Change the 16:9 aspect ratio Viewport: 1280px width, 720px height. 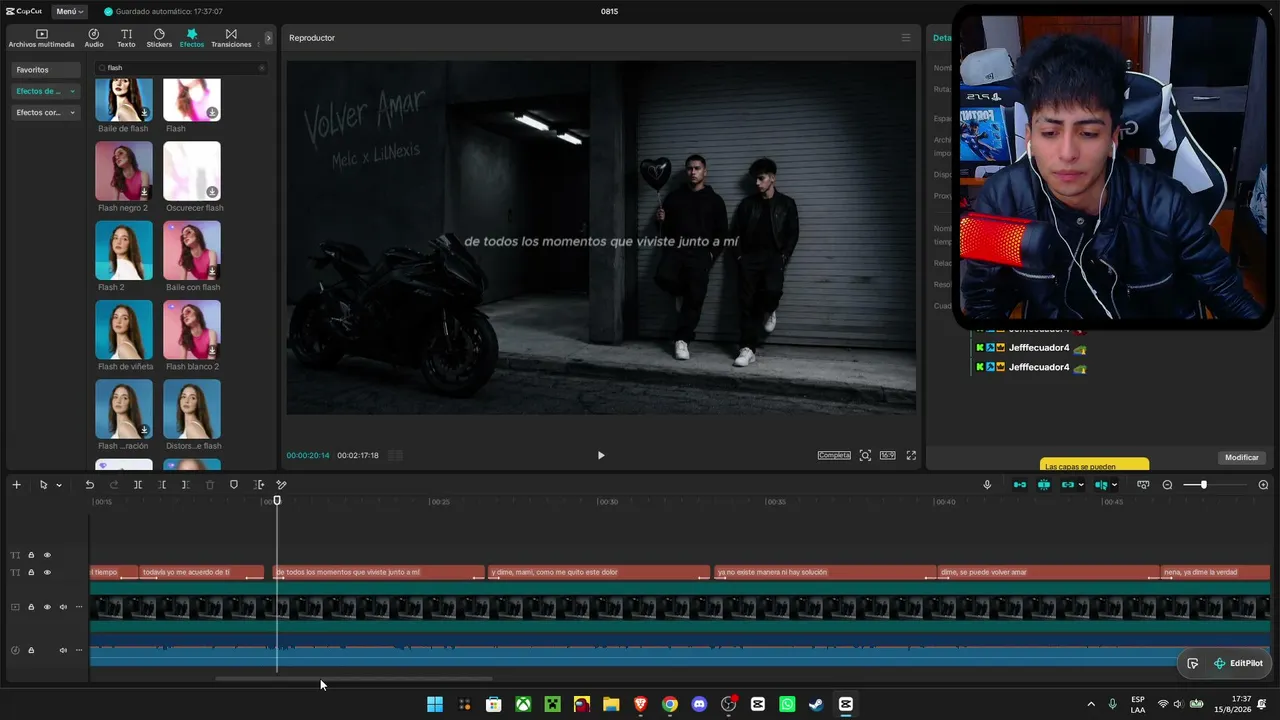[x=888, y=455]
